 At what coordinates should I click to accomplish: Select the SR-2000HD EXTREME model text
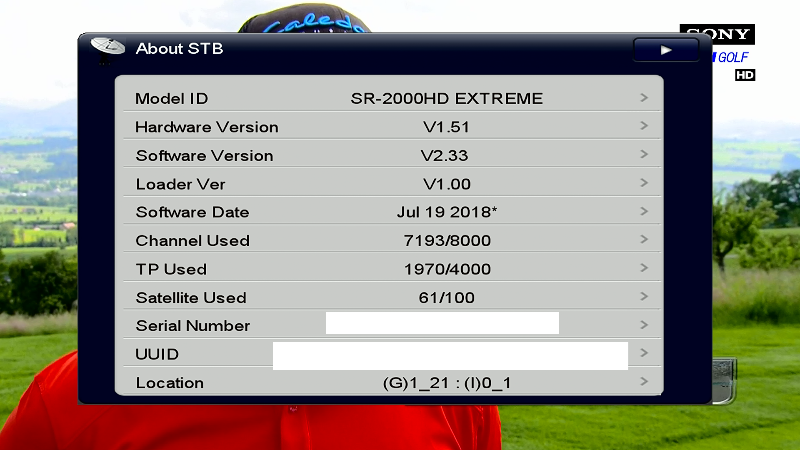pyautogui.click(x=446, y=99)
